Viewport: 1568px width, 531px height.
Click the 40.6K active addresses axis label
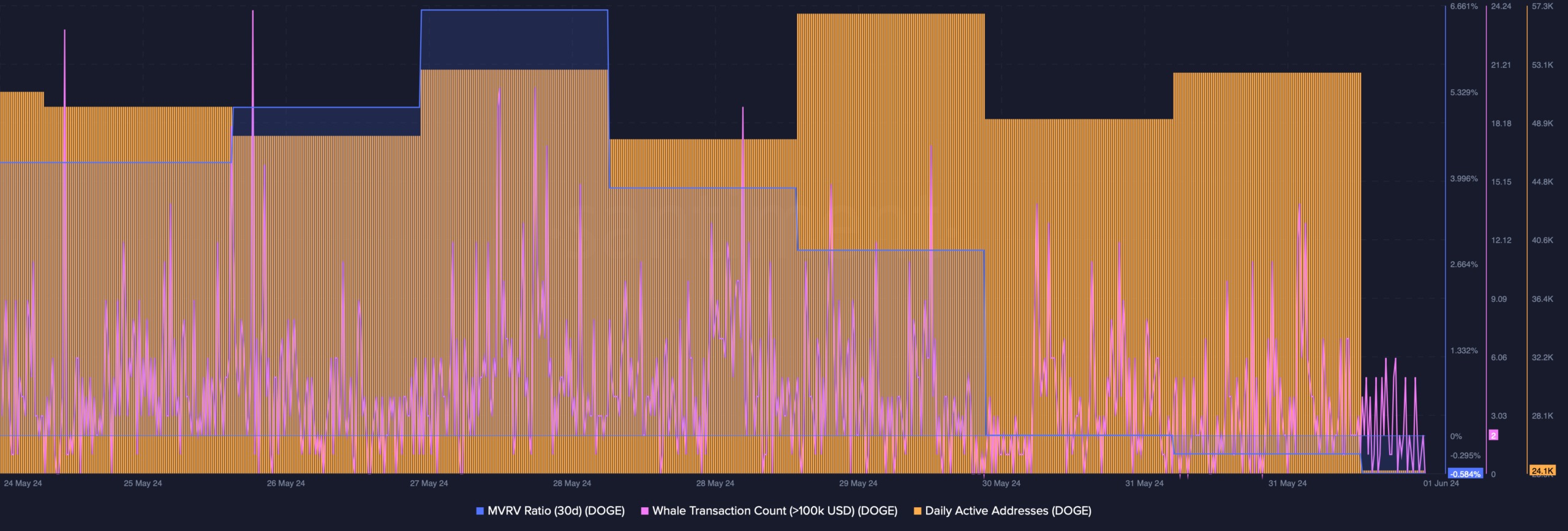[1542, 240]
